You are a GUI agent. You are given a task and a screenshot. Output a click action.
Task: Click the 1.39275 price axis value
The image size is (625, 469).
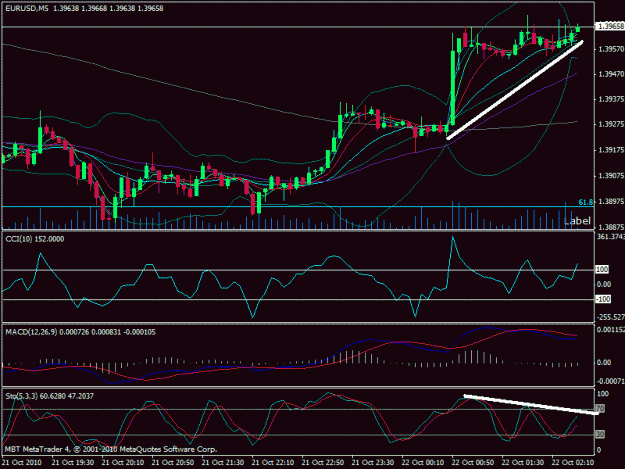(611, 124)
